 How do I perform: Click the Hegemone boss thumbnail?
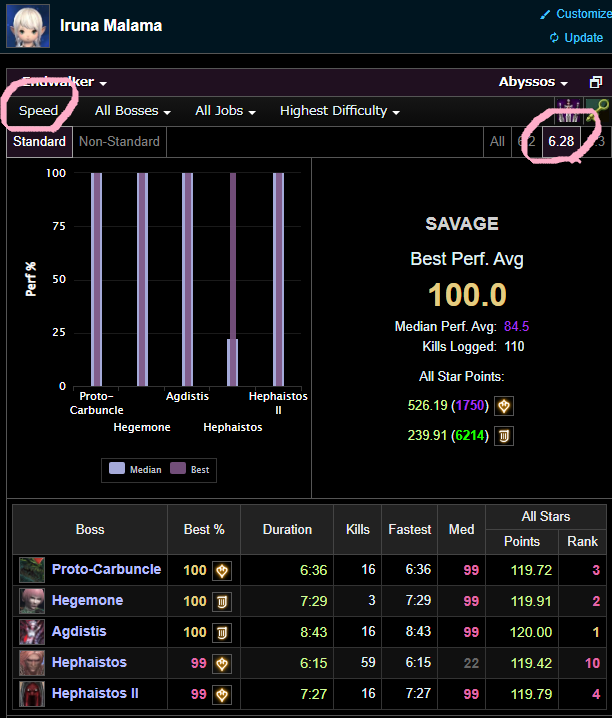pyautogui.click(x=32, y=601)
